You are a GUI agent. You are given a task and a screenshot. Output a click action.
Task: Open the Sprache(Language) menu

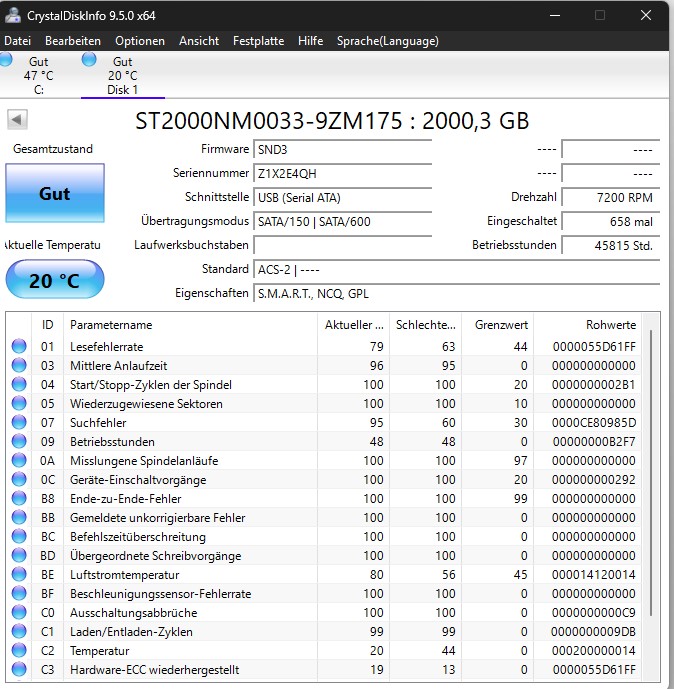point(388,41)
